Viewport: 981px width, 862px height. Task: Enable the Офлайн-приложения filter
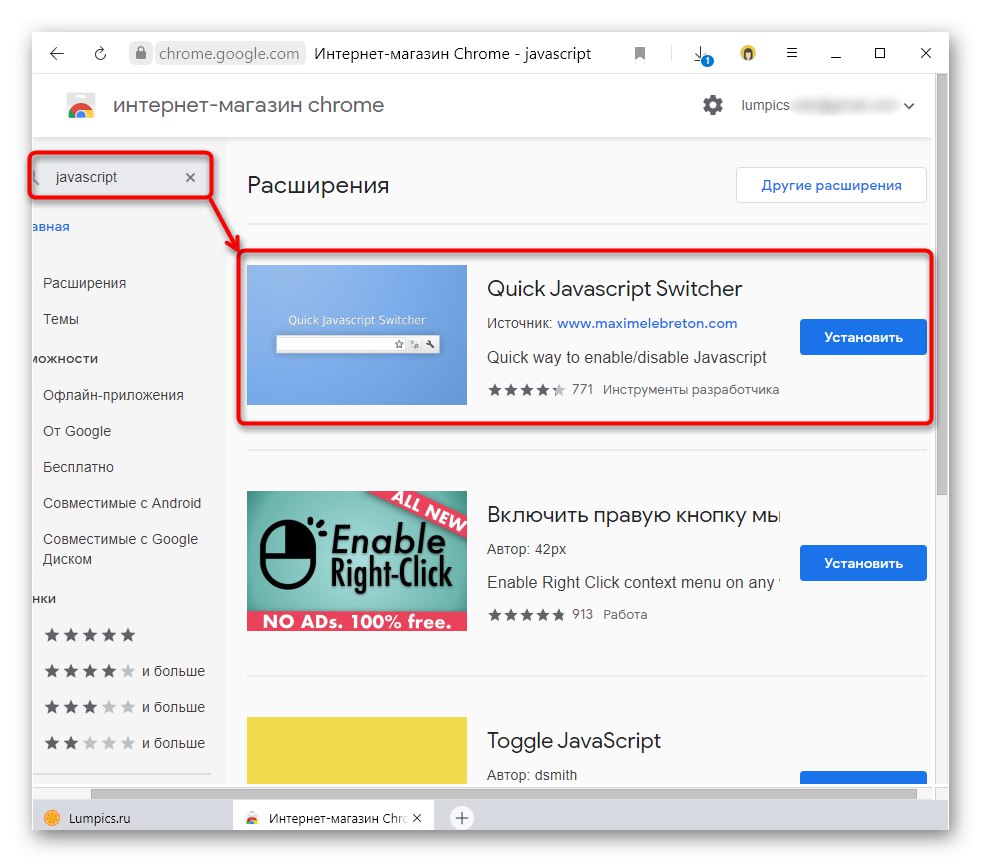[113, 395]
